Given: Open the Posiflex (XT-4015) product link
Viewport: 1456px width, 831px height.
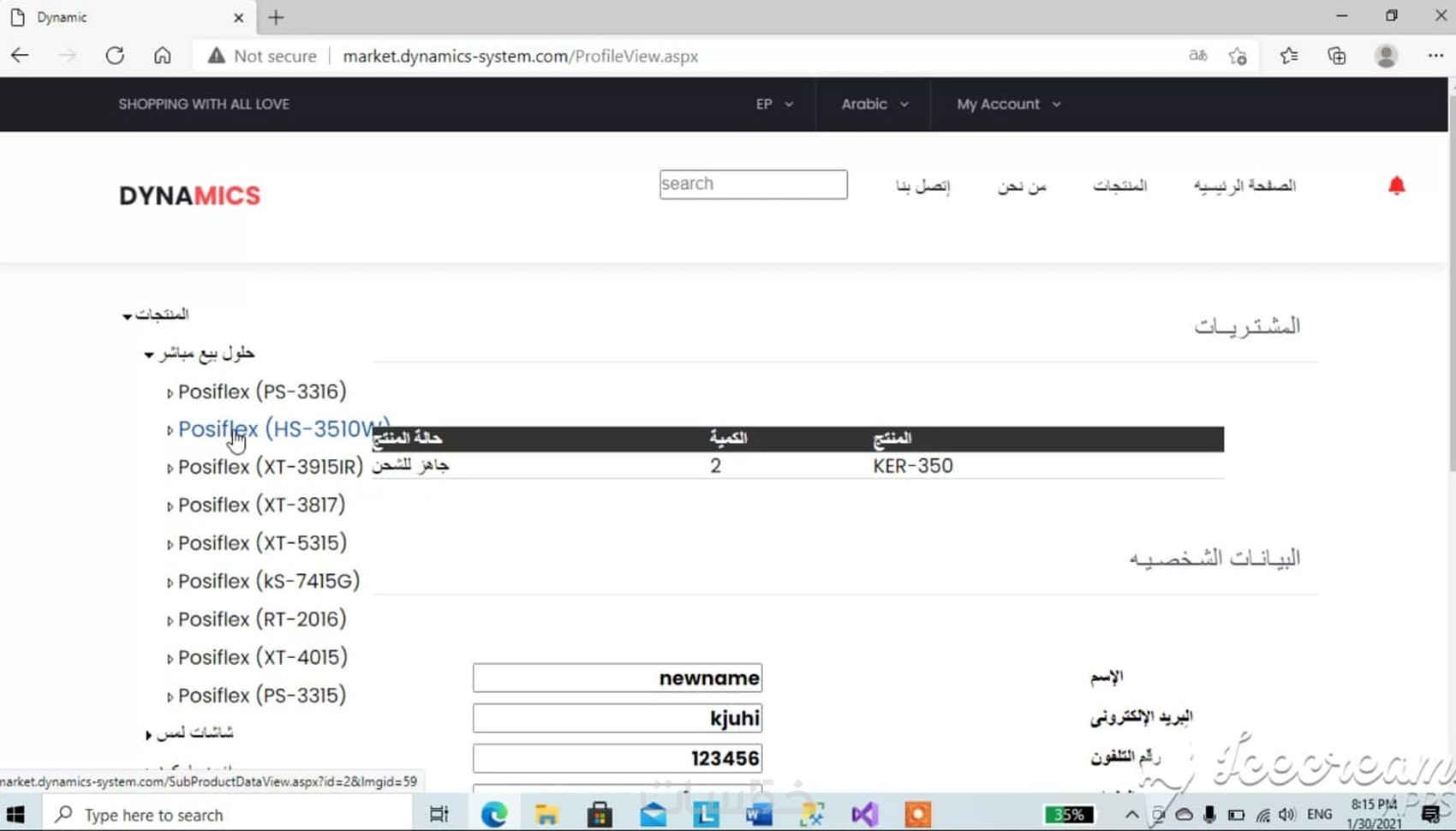Looking at the screenshot, I should click(x=263, y=657).
